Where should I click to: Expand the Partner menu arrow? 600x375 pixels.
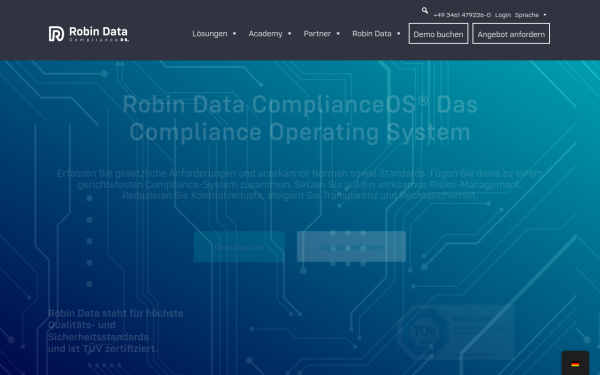338,34
